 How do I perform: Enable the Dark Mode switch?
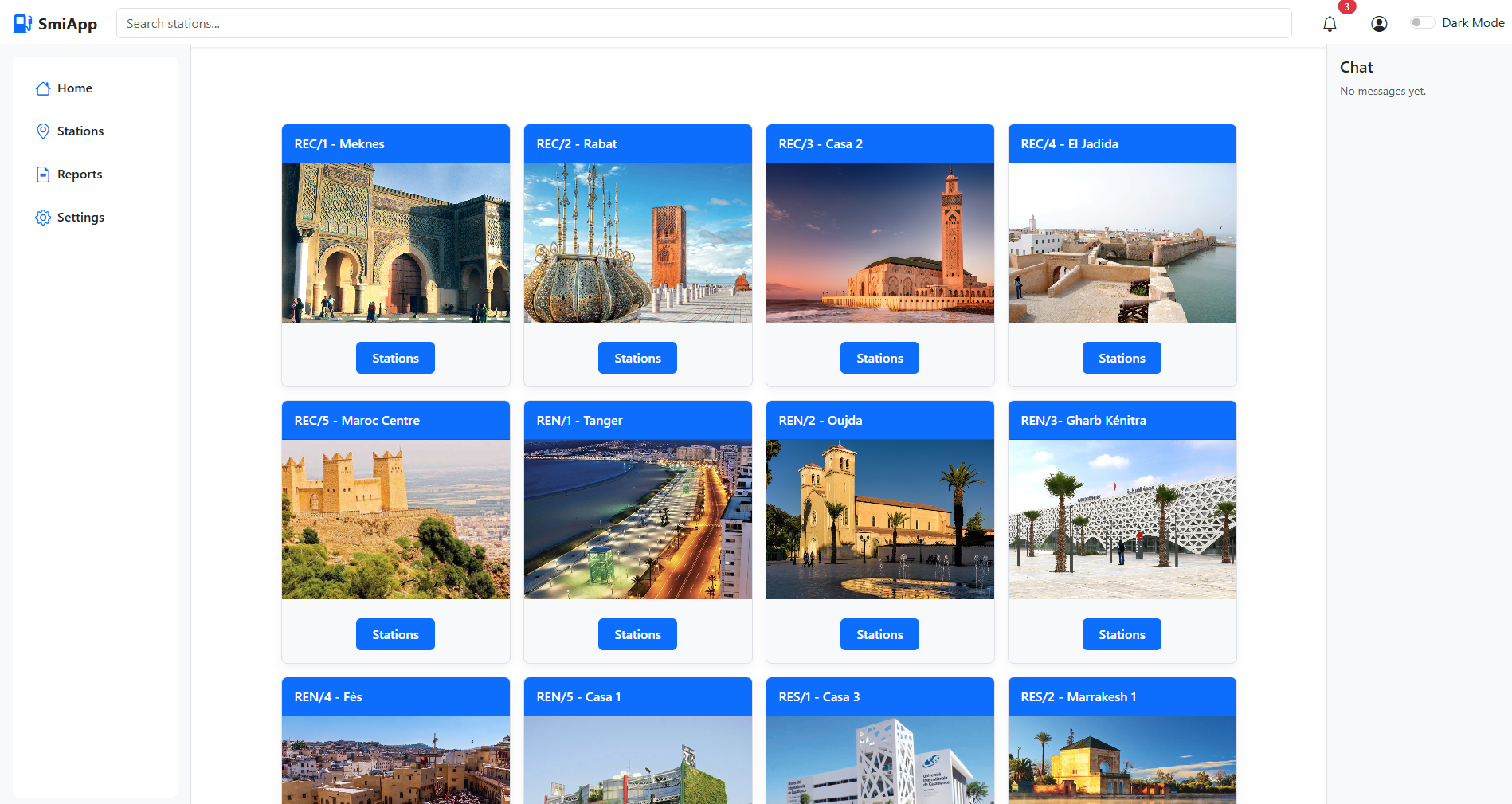pyautogui.click(x=1422, y=22)
